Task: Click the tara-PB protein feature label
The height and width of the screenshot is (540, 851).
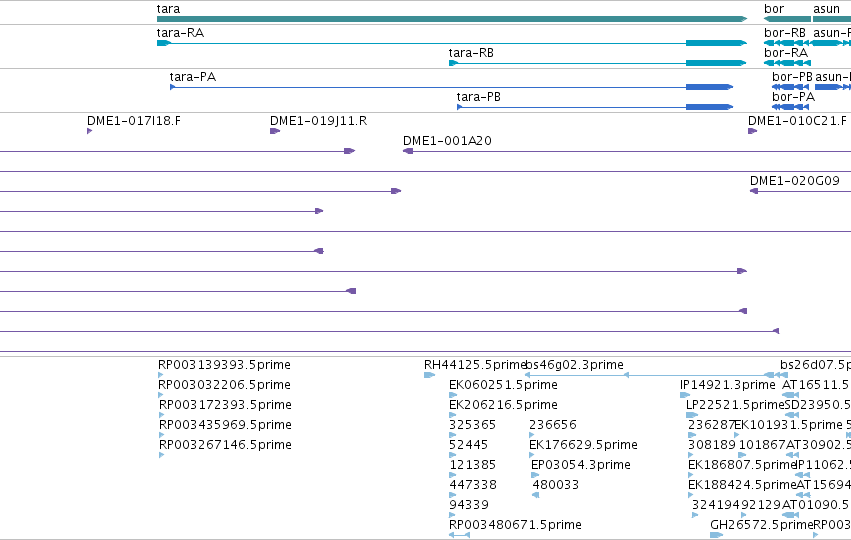Action: (478, 97)
